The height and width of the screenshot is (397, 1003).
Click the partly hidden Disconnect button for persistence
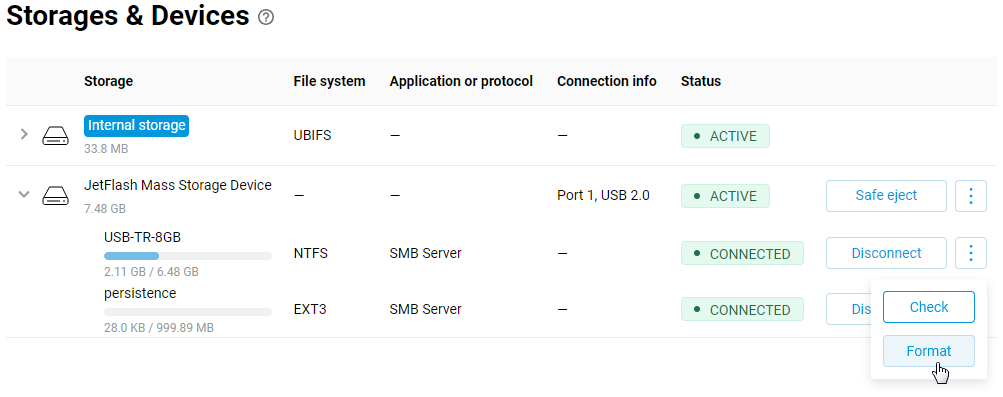[849, 309]
